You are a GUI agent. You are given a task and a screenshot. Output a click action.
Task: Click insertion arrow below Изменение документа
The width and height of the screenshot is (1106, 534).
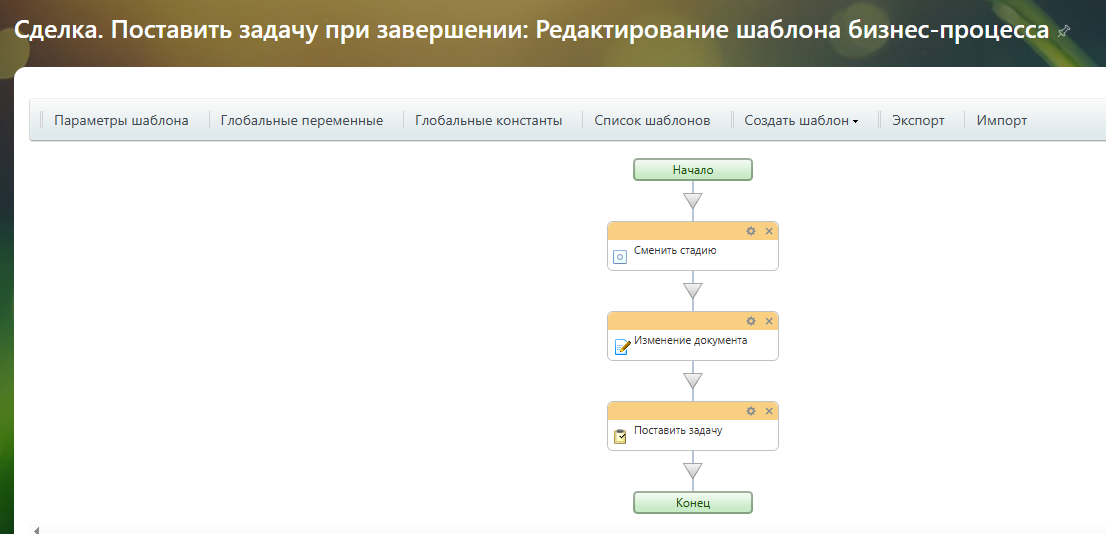pos(693,381)
